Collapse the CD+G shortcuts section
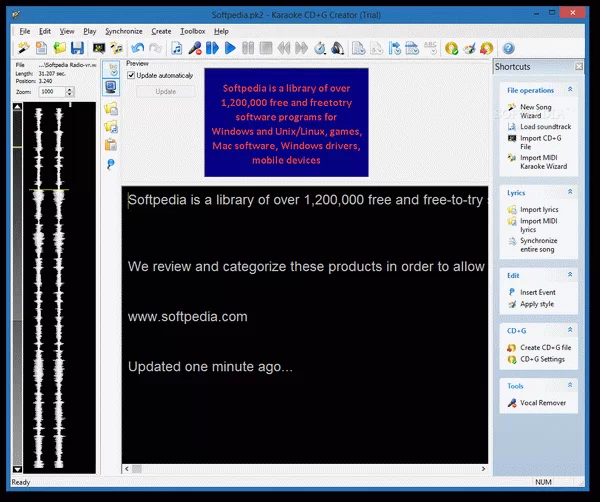 coord(570,330)
